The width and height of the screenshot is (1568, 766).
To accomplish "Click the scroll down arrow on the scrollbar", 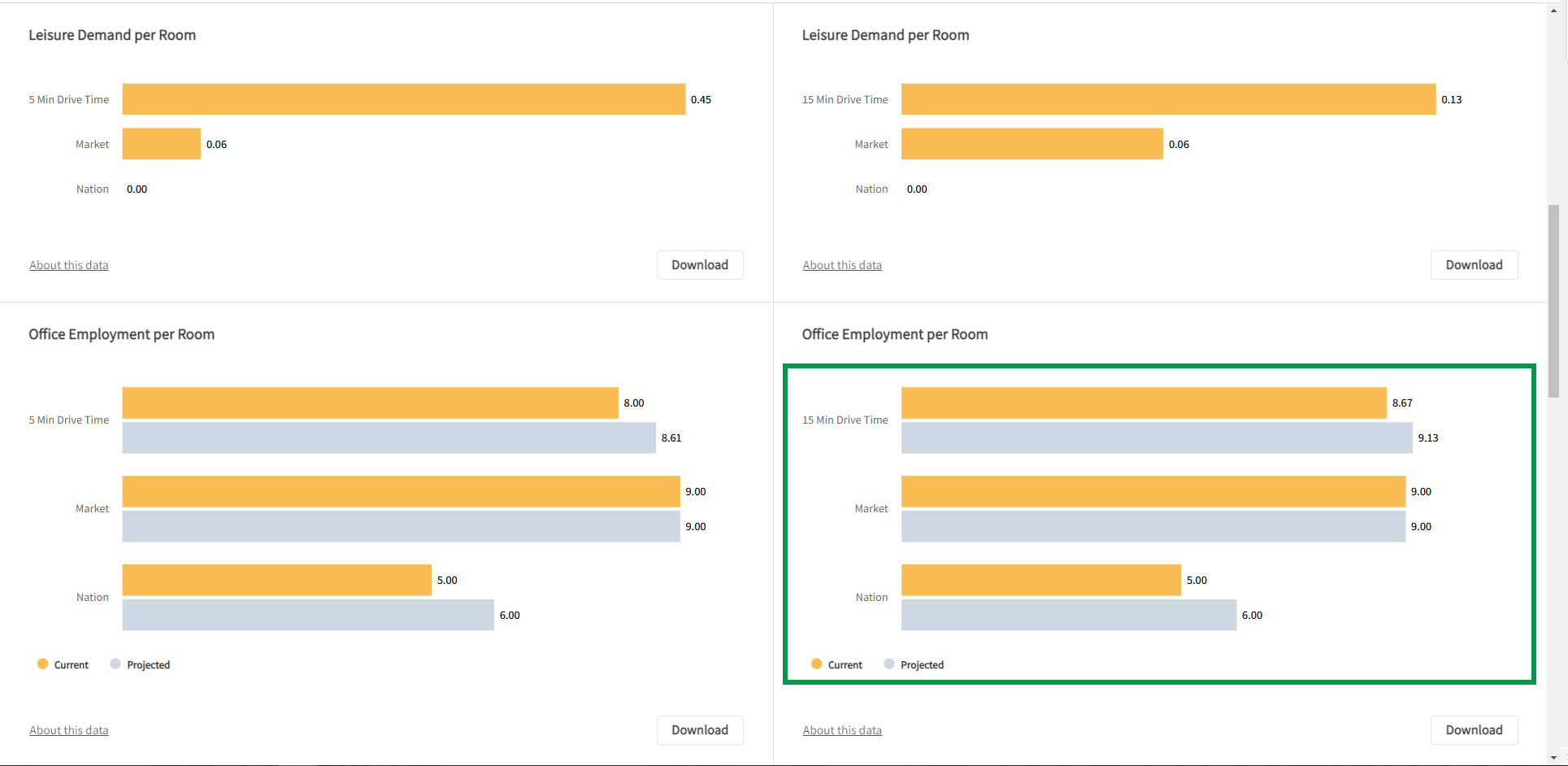I will click(x=1553, y=758).
